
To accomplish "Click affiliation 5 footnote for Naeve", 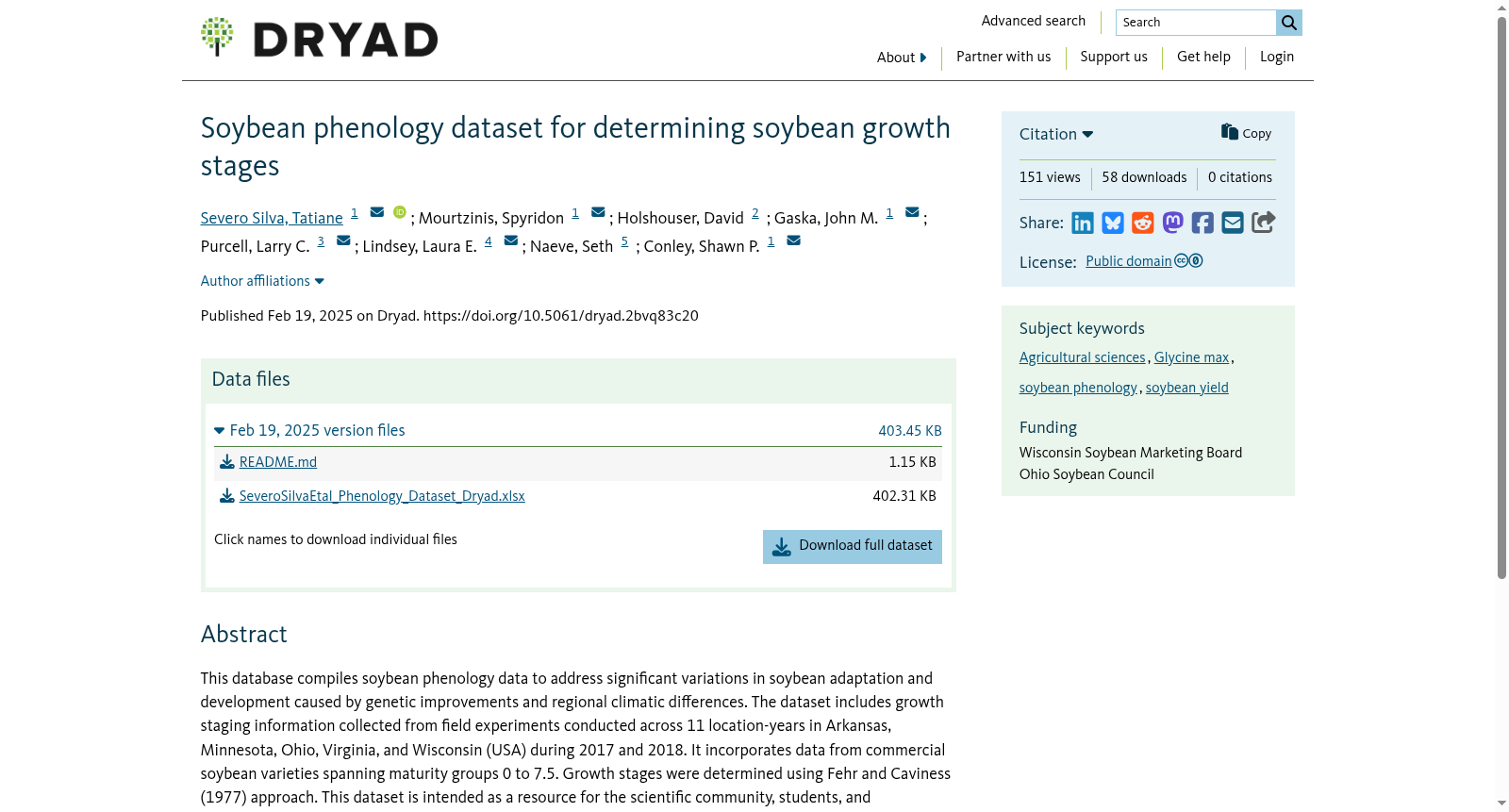I will coord(624,241).
